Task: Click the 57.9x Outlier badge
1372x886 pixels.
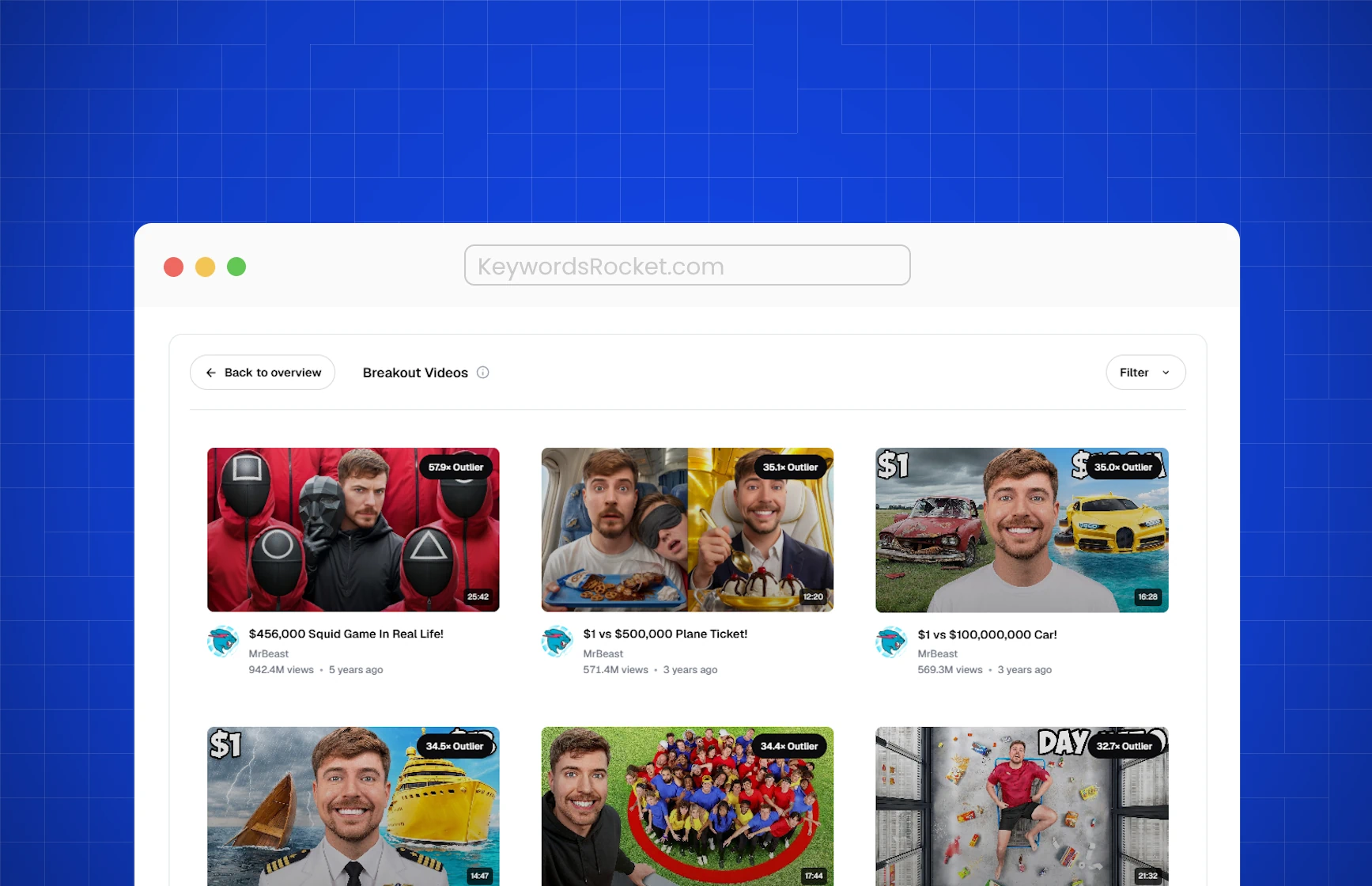Action: coord(455,468)
